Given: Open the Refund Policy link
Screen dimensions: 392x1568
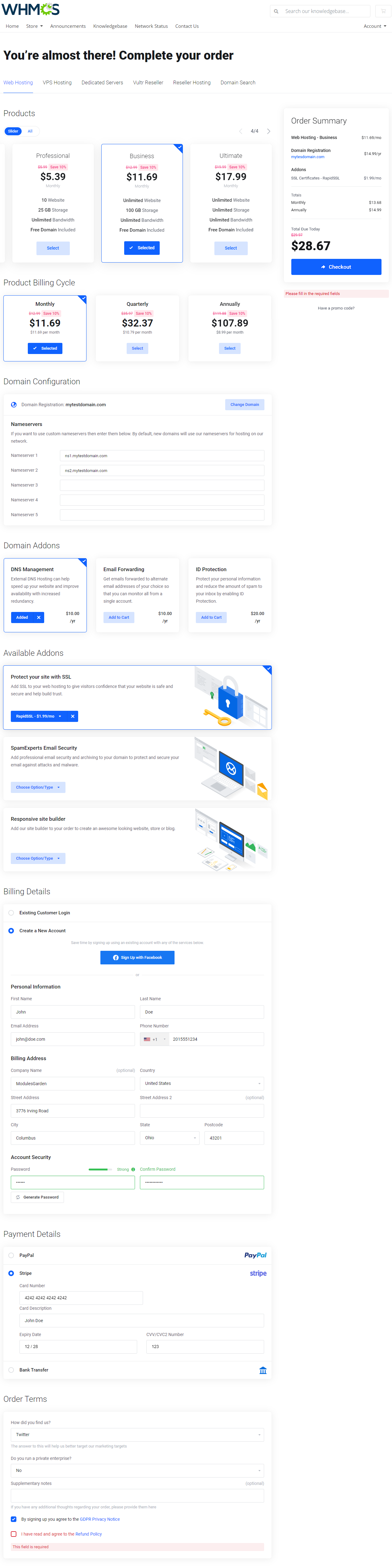Looking at the screenshot, I should (88, 1534).
